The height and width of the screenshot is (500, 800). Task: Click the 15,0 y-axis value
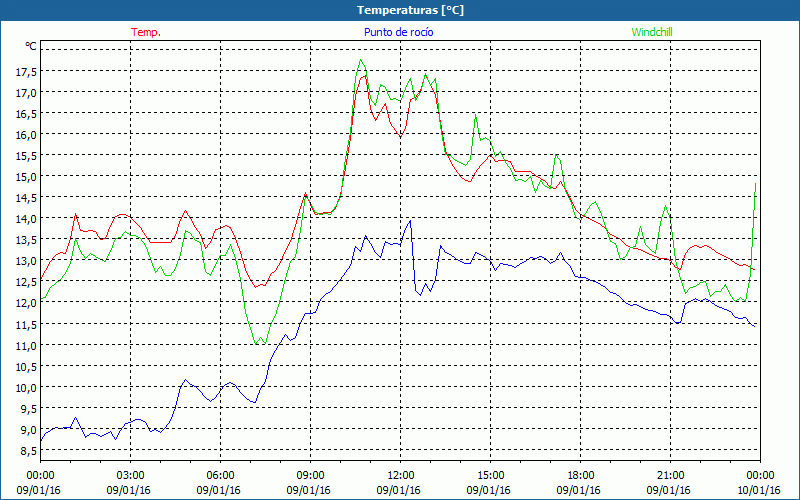tap(26, 177)
